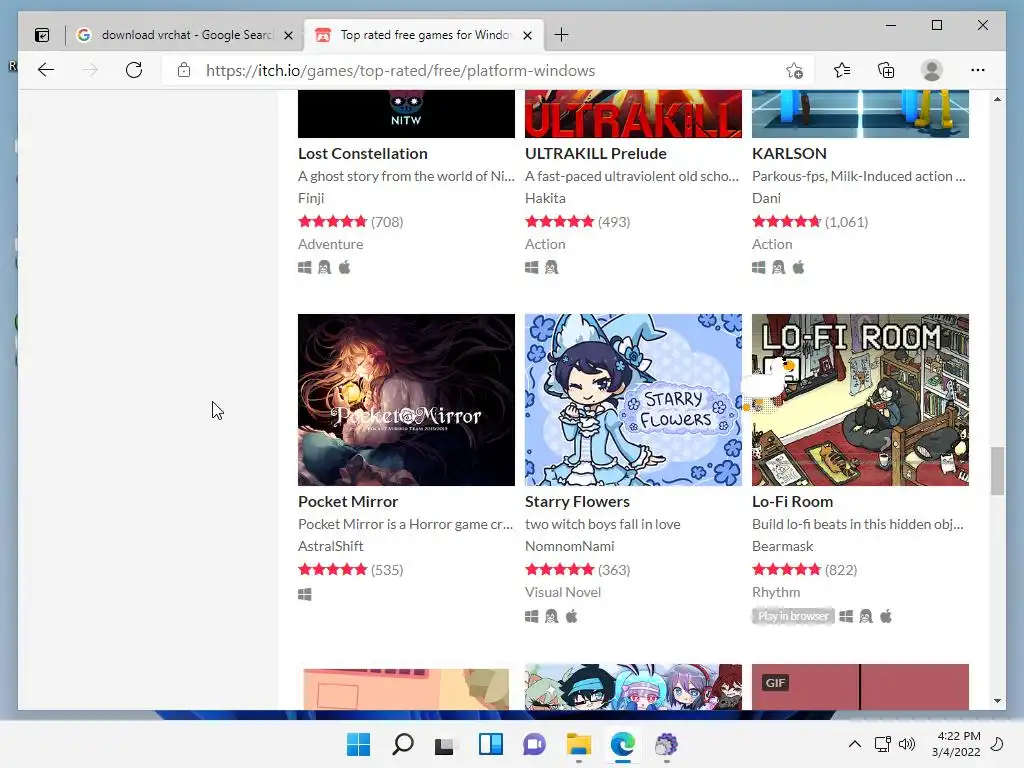Select the Visual Novel genre link

[563, 592]
